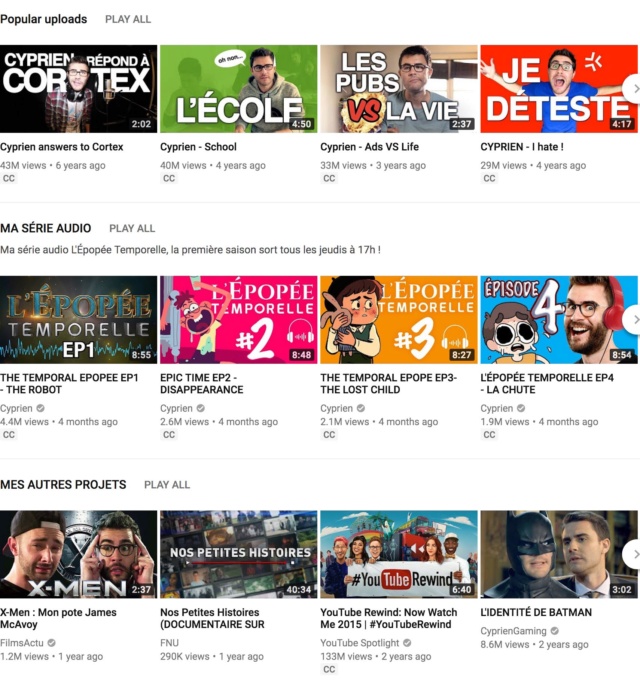Click CC badge under EP4 - LA CHUTE

pos(489,435)
